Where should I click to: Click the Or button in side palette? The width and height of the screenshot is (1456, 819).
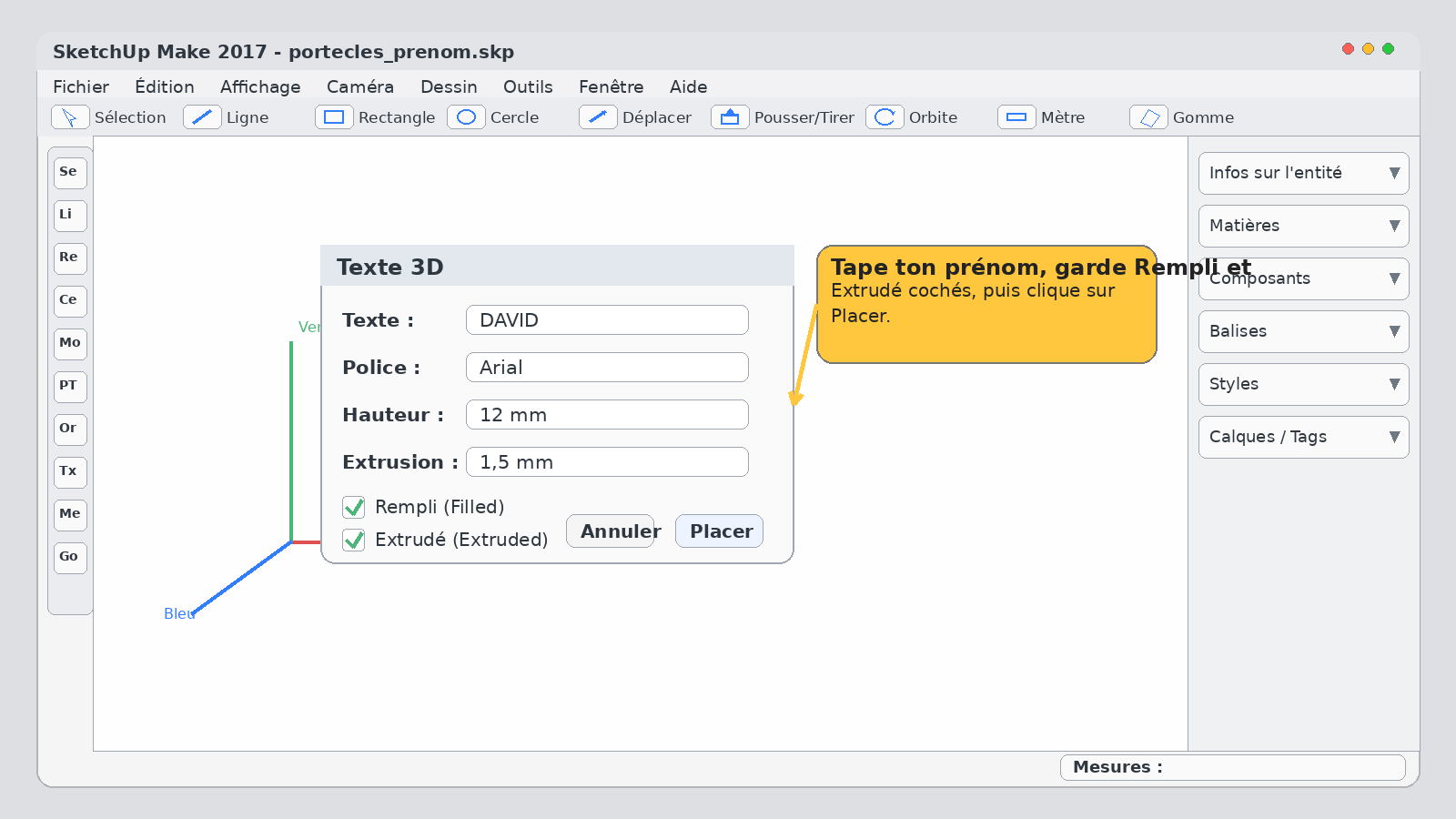click(70, 430)
